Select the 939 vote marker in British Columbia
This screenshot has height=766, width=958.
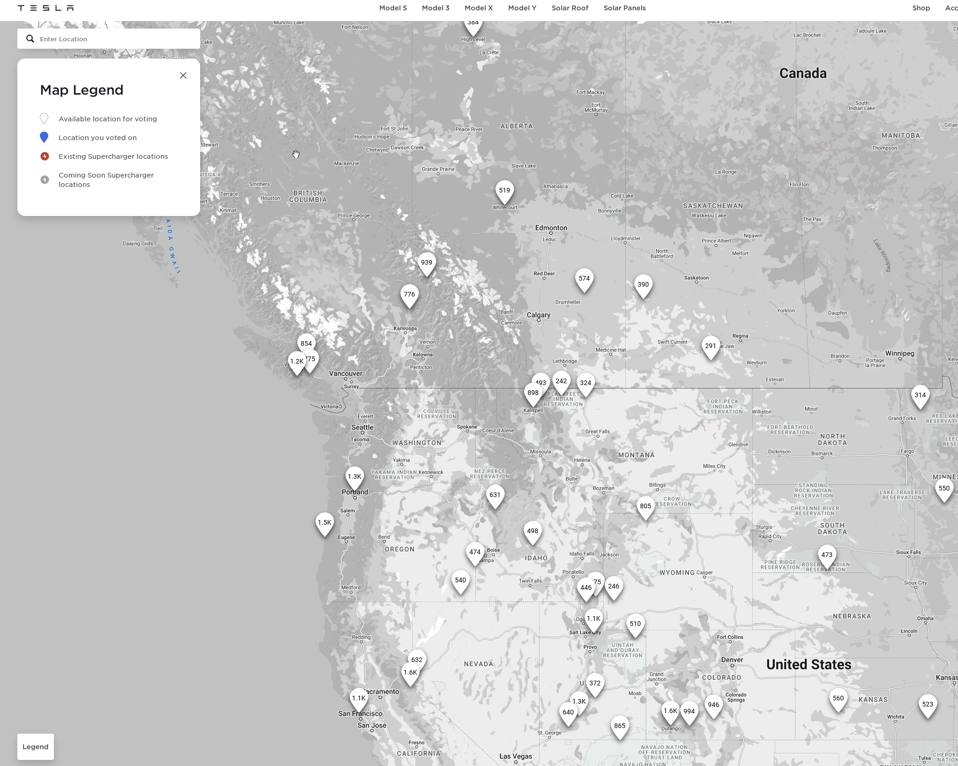click(427, 262)
